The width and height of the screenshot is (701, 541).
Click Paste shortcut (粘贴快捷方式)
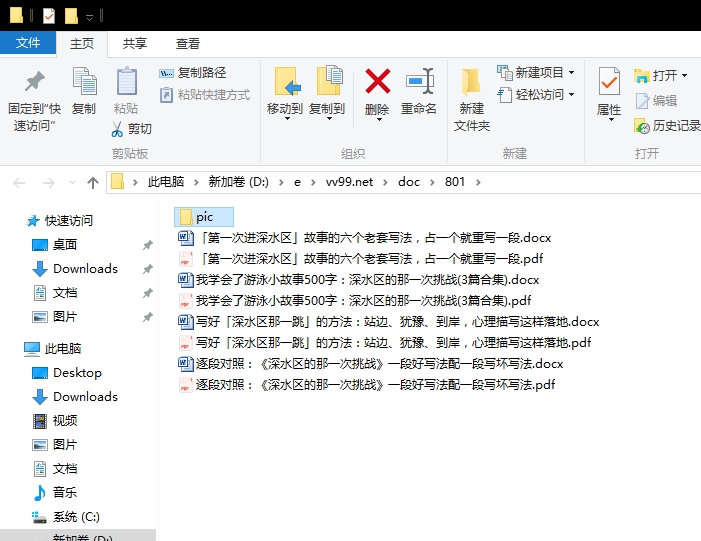point(205,94)
